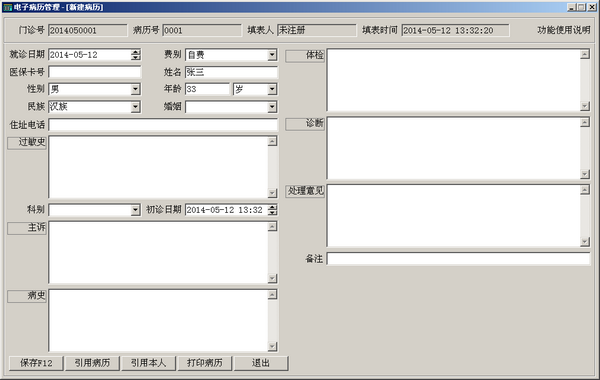Viewport: 600px width, 380px height.
Task: Click the down arrow of the 体检 scrollbar
Action: point(585,106)
